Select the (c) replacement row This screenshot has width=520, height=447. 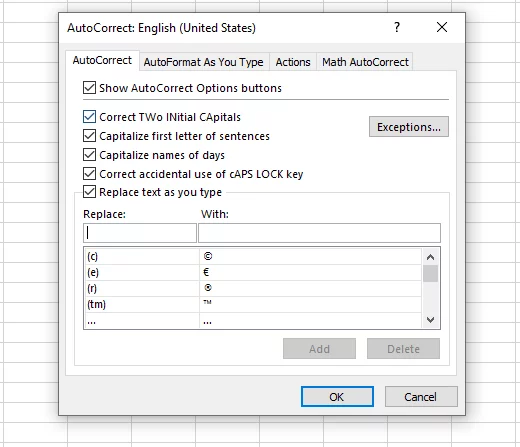pyautogui.click(x=253, y=256)
